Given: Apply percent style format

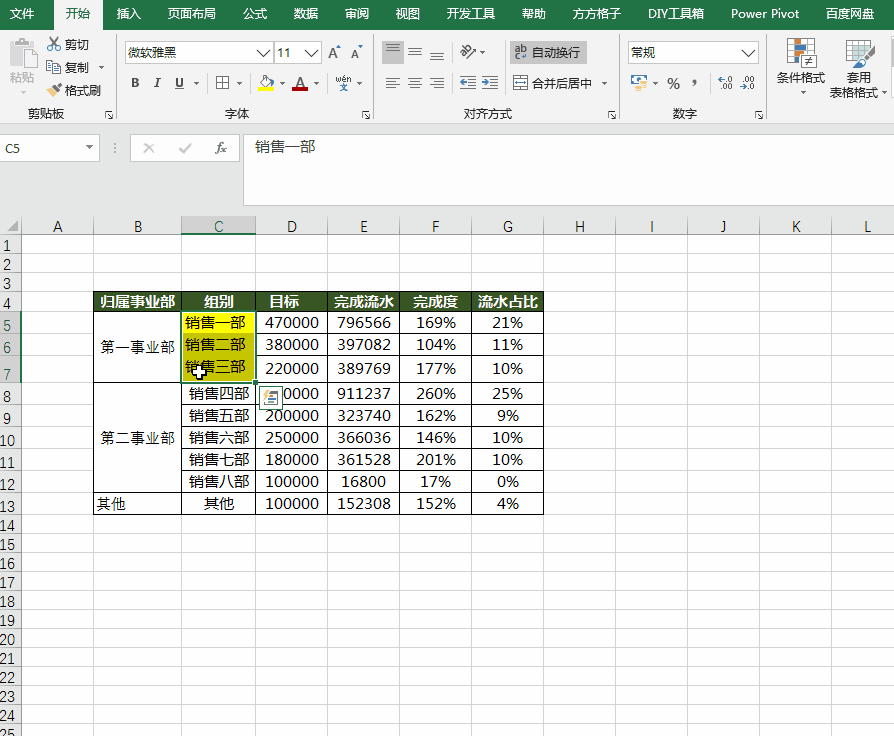Looking at the screenshot, I should click(673, 84).
